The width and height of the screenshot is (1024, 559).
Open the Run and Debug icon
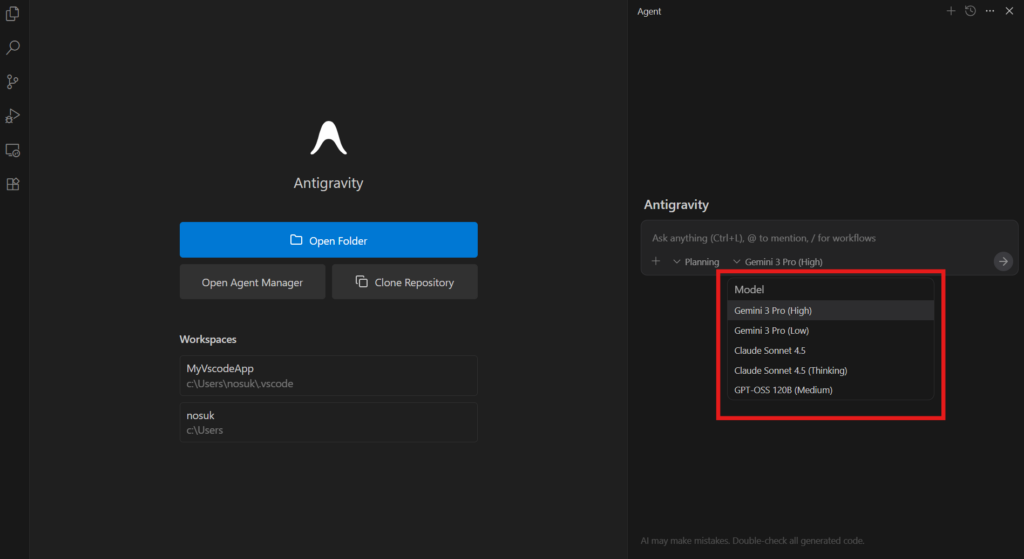coord(13,116)
